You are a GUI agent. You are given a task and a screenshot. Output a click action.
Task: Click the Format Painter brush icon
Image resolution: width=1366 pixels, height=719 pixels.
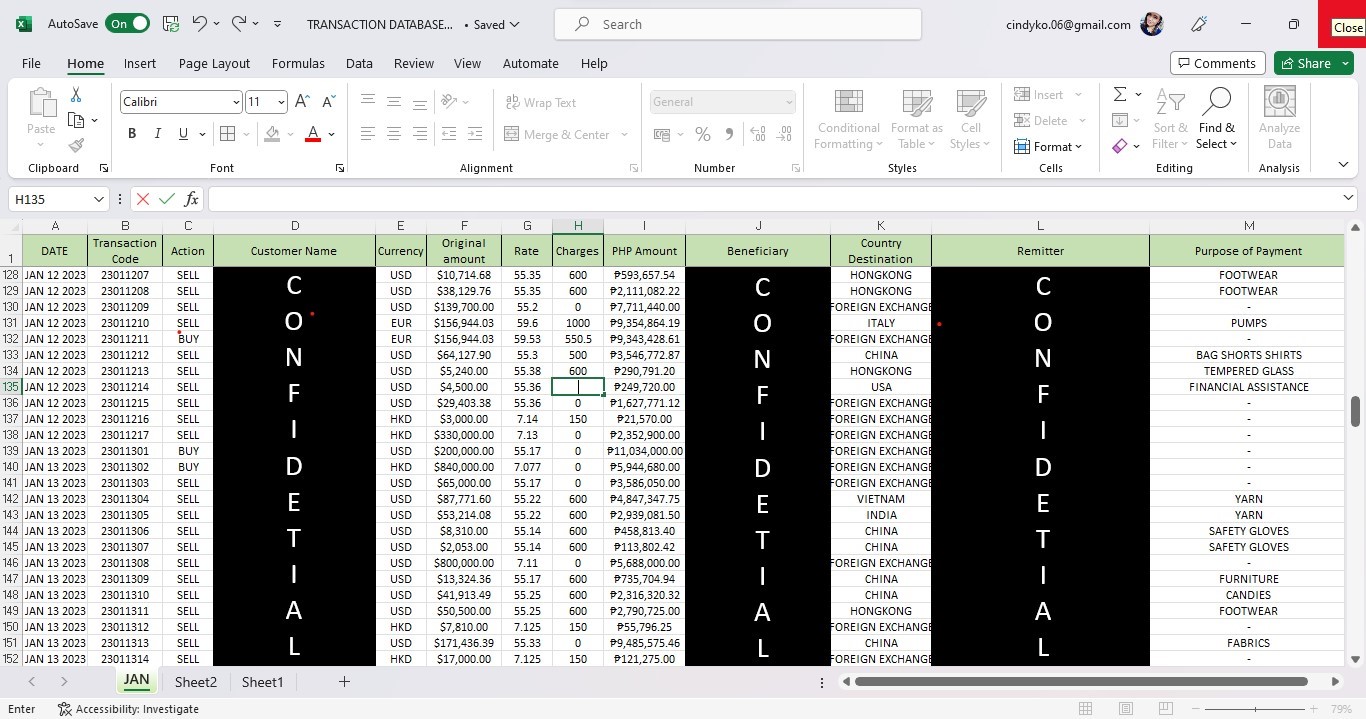point(76,146)
